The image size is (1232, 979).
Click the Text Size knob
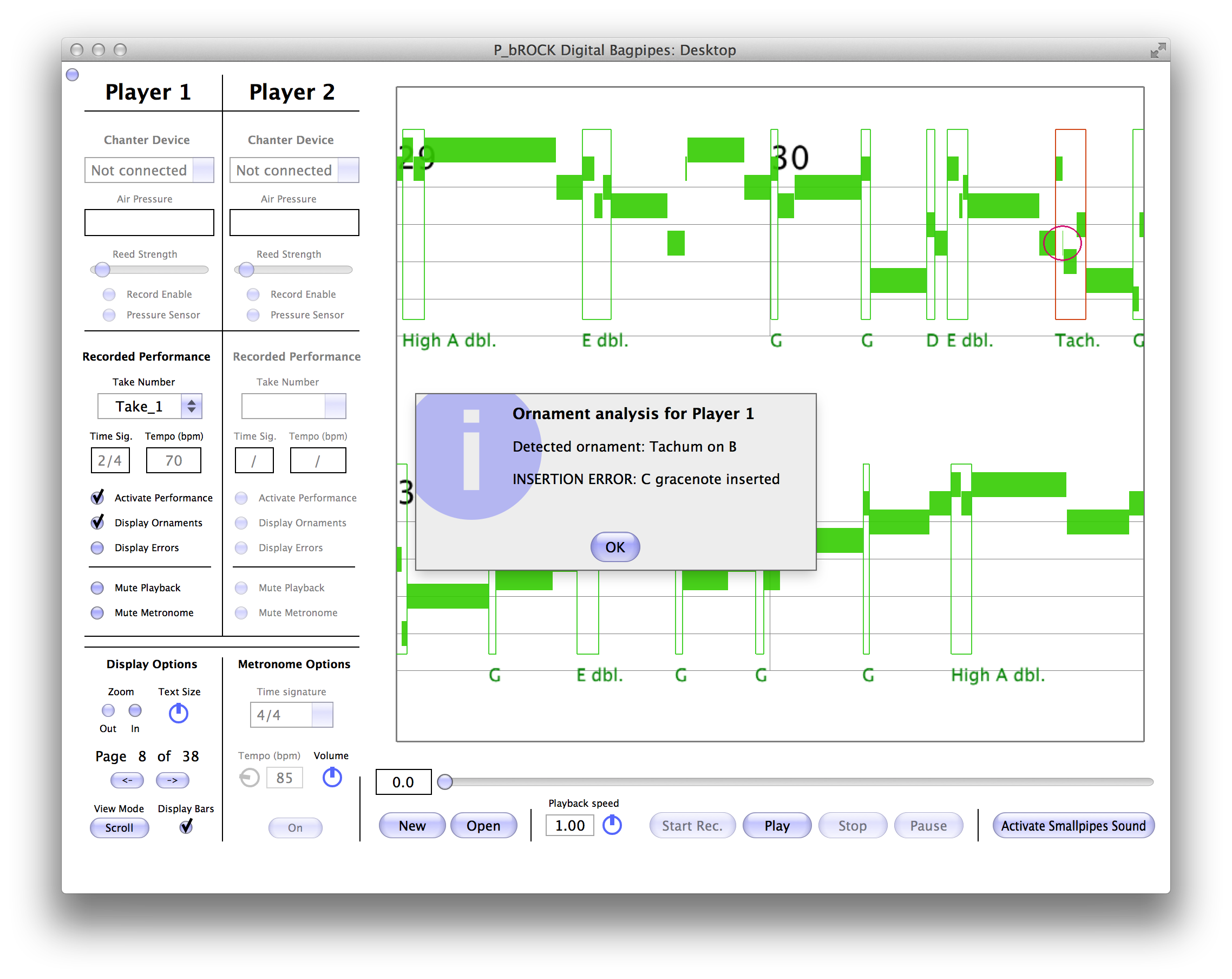pyautogui.click(x=178, y=713)
